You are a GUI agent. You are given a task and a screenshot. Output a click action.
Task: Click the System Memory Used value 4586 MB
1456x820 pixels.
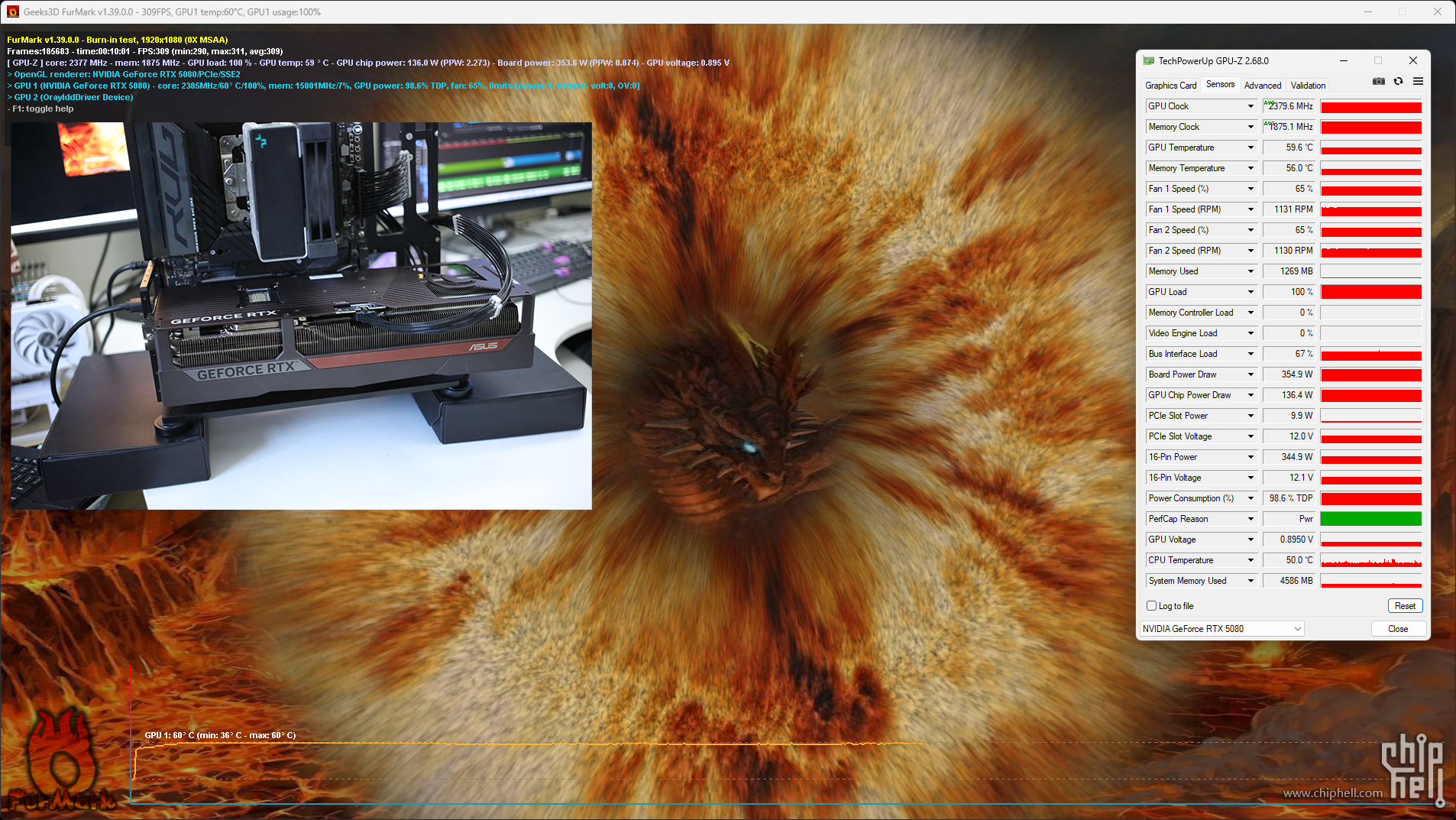tap(1289, 581)
